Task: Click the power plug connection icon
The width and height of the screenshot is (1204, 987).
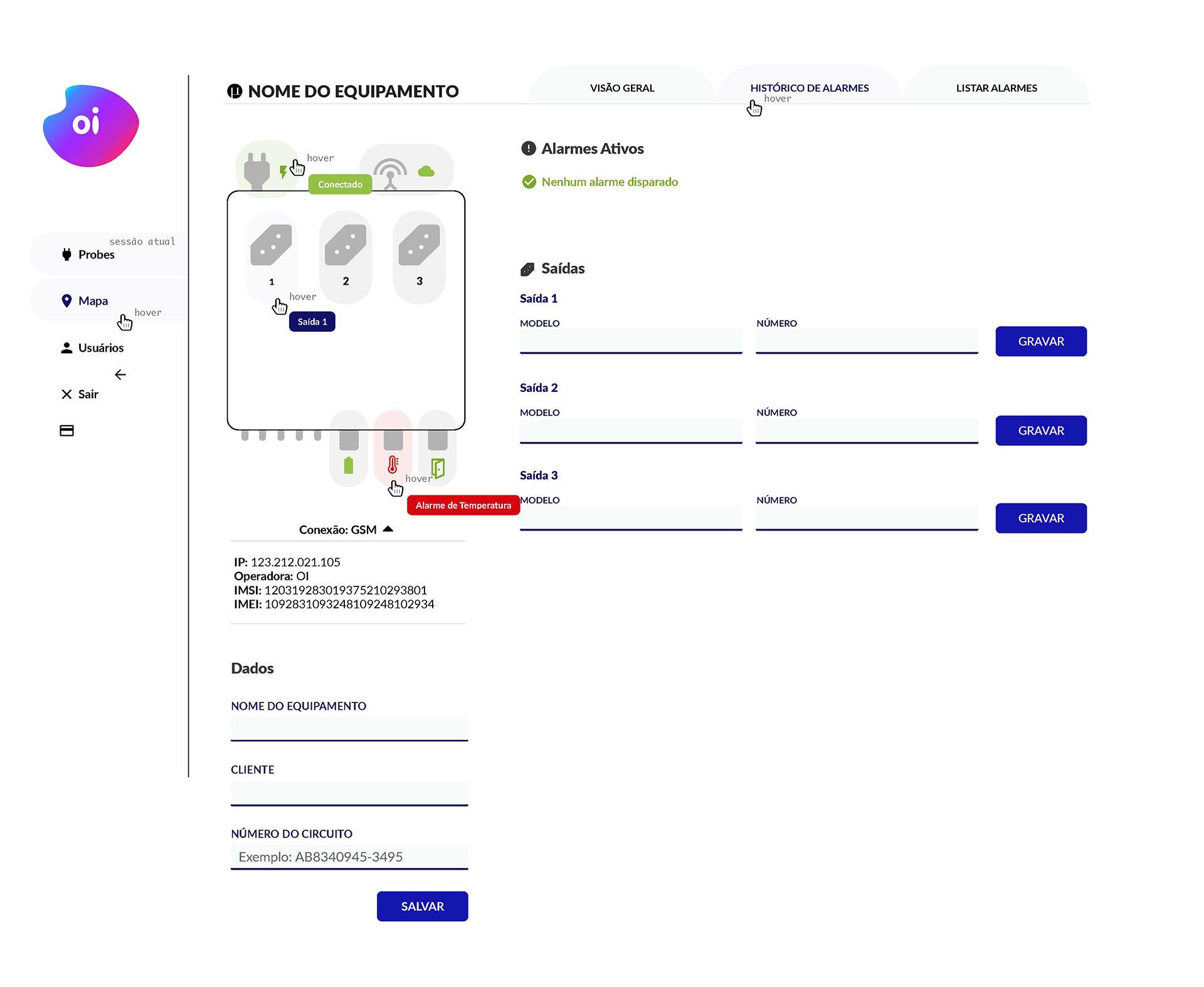Action: coord(256,171)
